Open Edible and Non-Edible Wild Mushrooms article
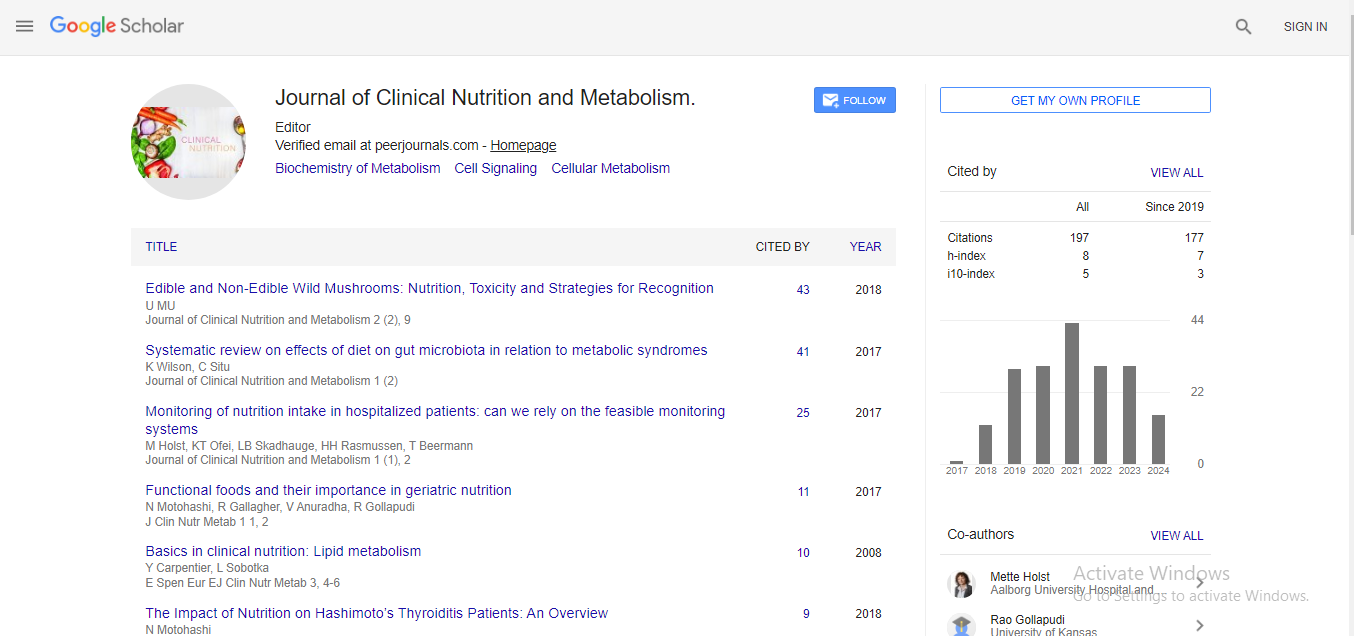This screenshot has width=1354, height=636. (x=430, y=288)
